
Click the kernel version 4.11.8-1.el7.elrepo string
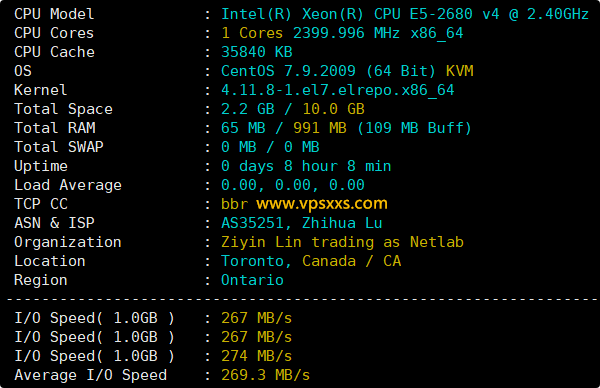click(x=338, y=90)
